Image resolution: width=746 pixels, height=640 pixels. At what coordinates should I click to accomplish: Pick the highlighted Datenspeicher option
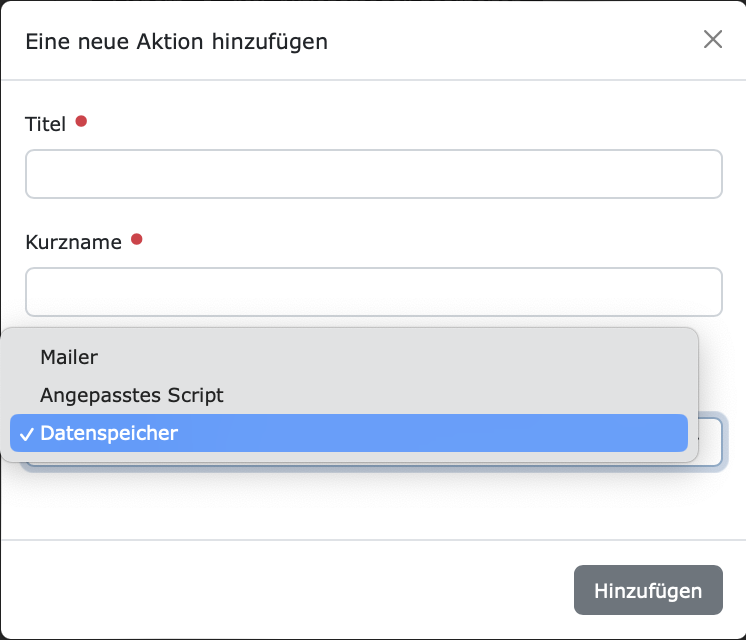pyautogui.click(x=349, y=433)
